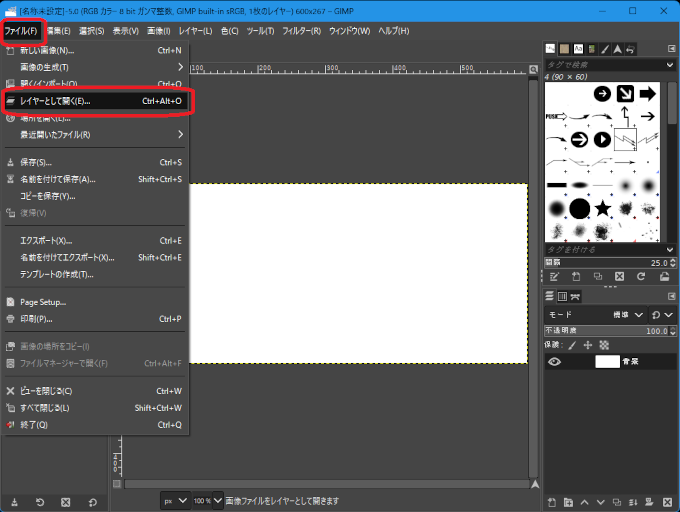
Task: Expand the 画像の生成(T) submenu
Action: point(95,67)
